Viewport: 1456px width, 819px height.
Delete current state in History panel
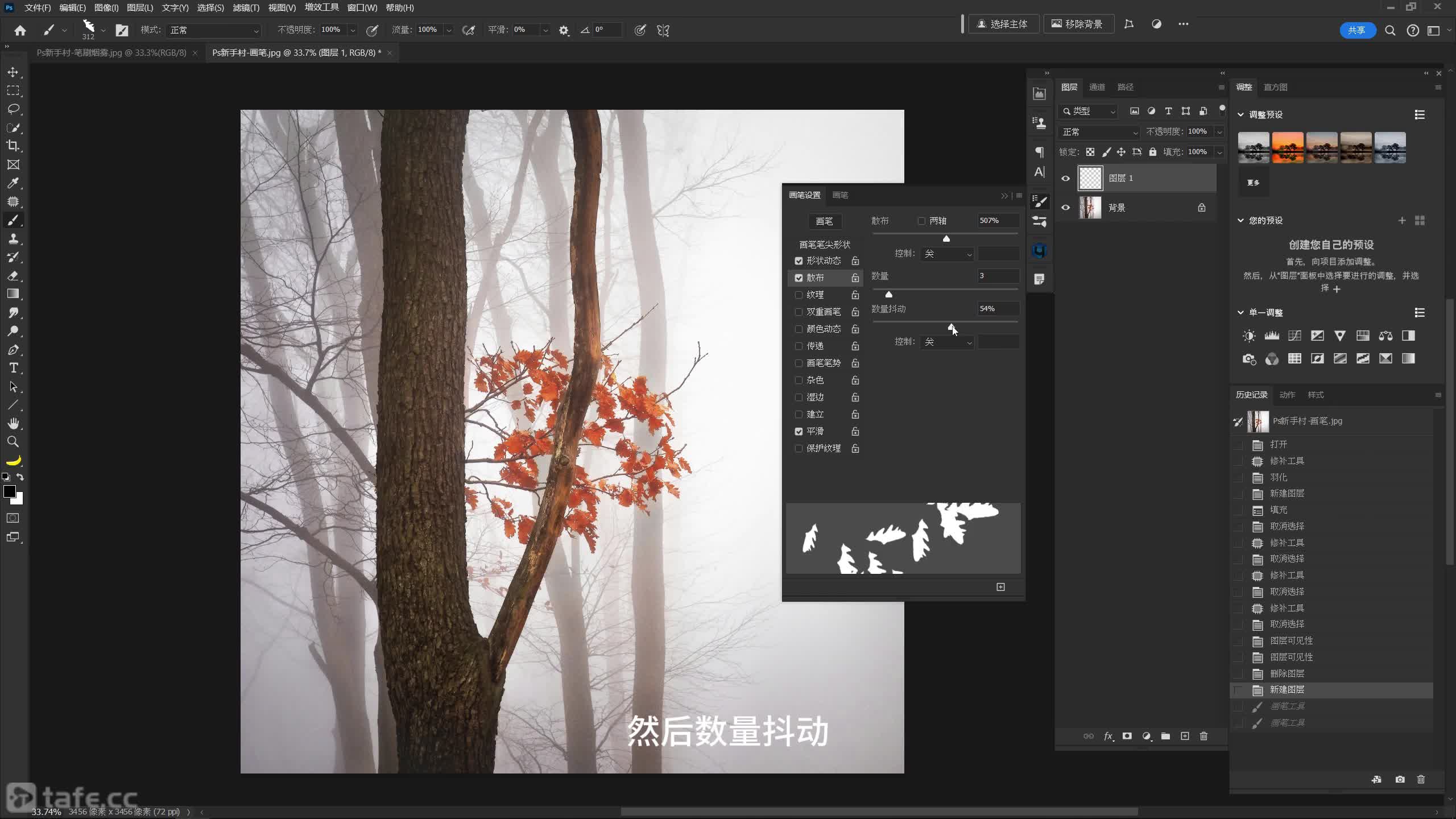tap(1421, 779)
